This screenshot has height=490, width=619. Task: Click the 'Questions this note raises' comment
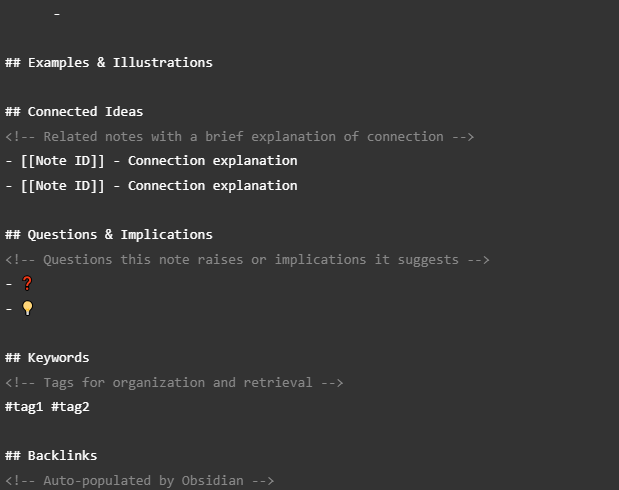pyautogui.click(x=247, y=260)
